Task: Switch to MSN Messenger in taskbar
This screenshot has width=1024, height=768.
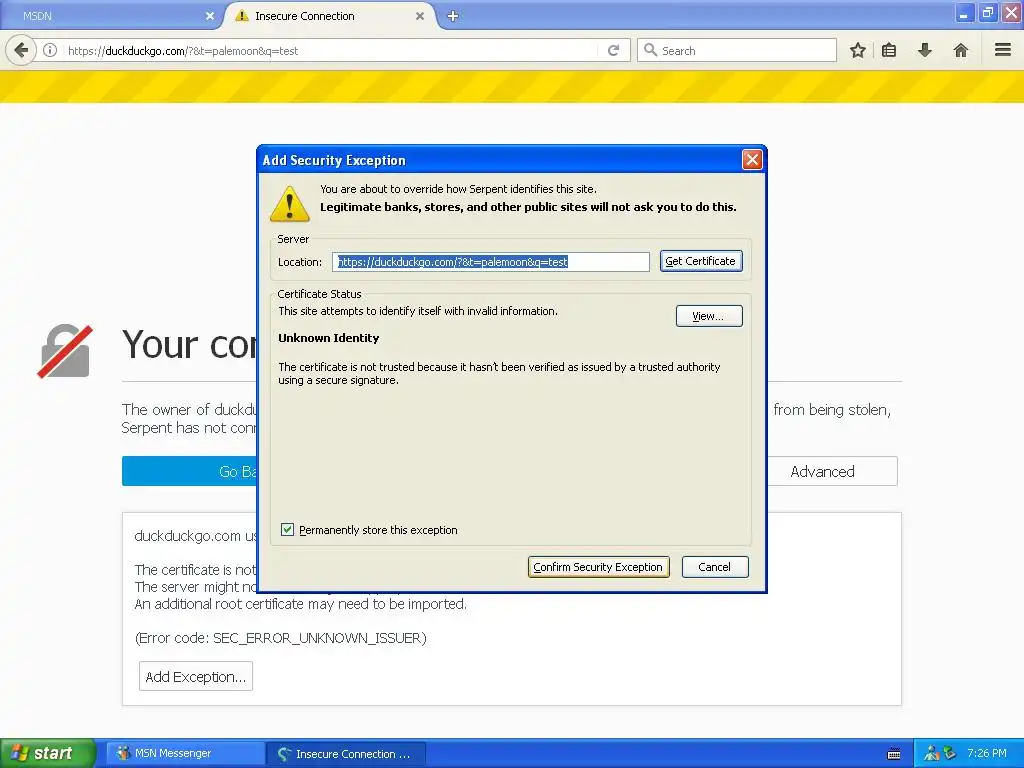Action: (x=186, y=754)
